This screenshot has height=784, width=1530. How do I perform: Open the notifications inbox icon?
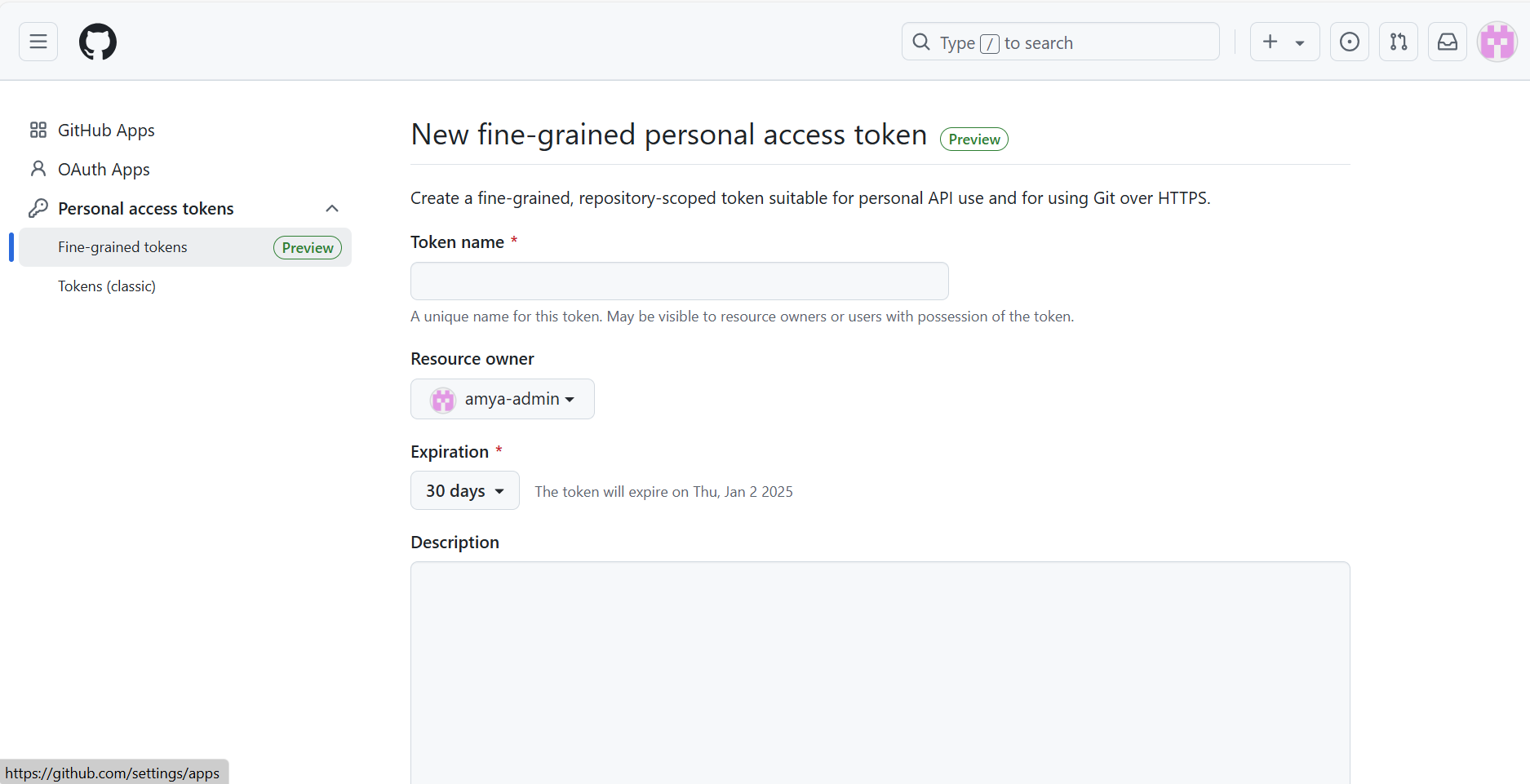(x=1448, y=42)
